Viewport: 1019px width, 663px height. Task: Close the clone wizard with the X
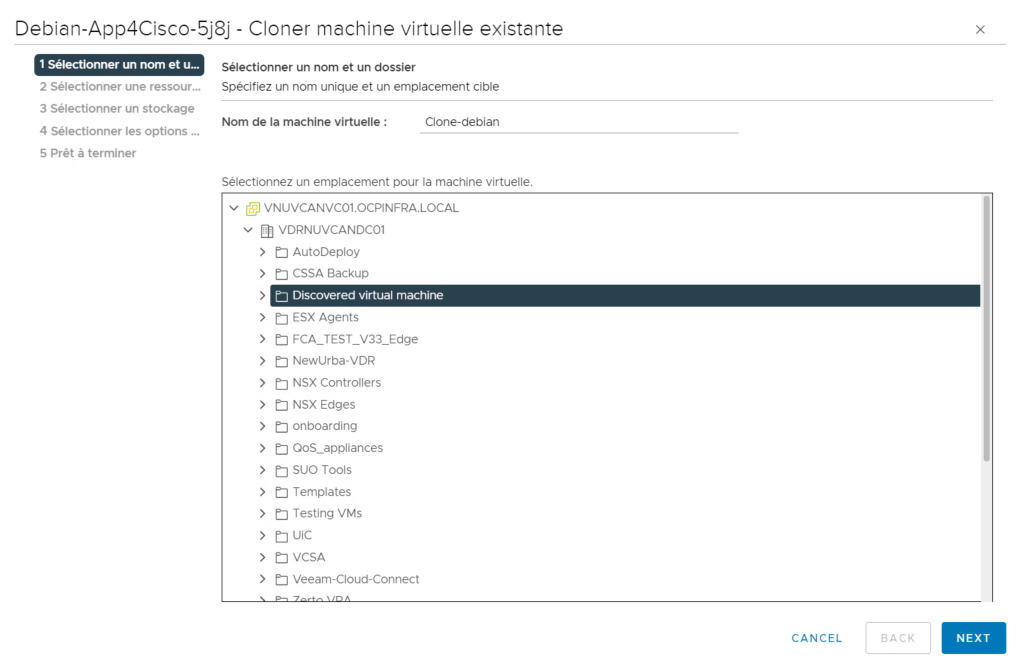coord(980,30)
